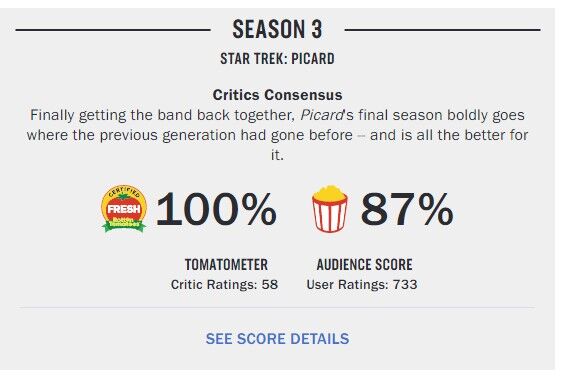
Task: Click the AUDIENCE SCORE label
Action: click(364, 265)
